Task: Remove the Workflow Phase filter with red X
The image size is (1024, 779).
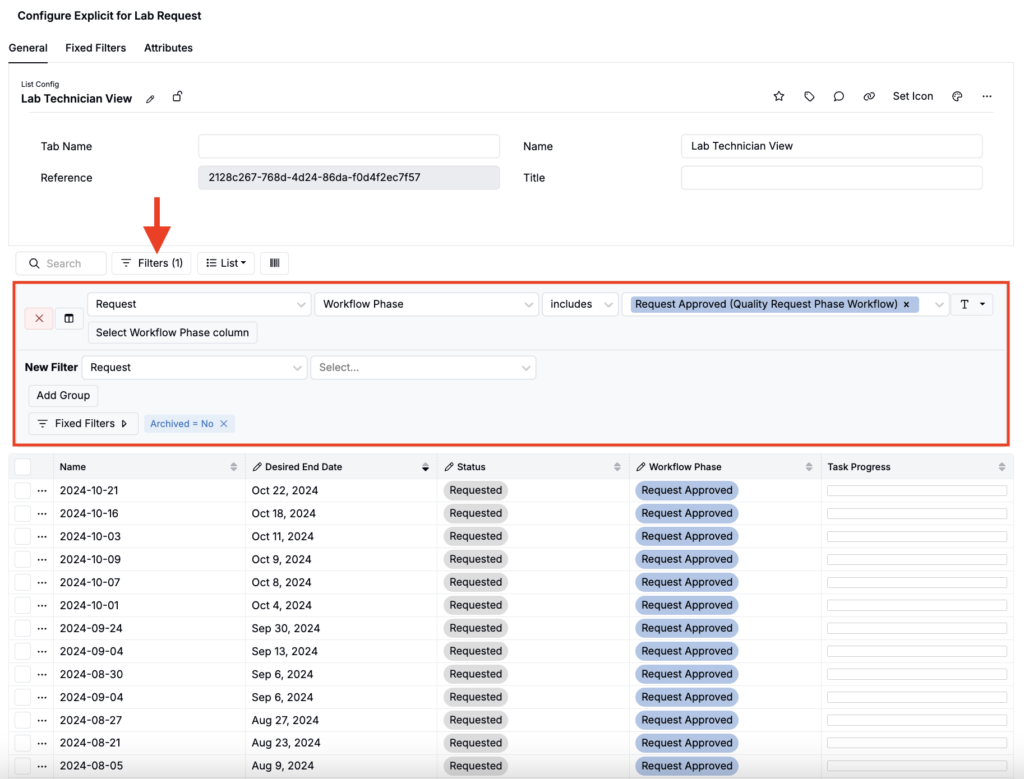Action: tap(39, 318)
